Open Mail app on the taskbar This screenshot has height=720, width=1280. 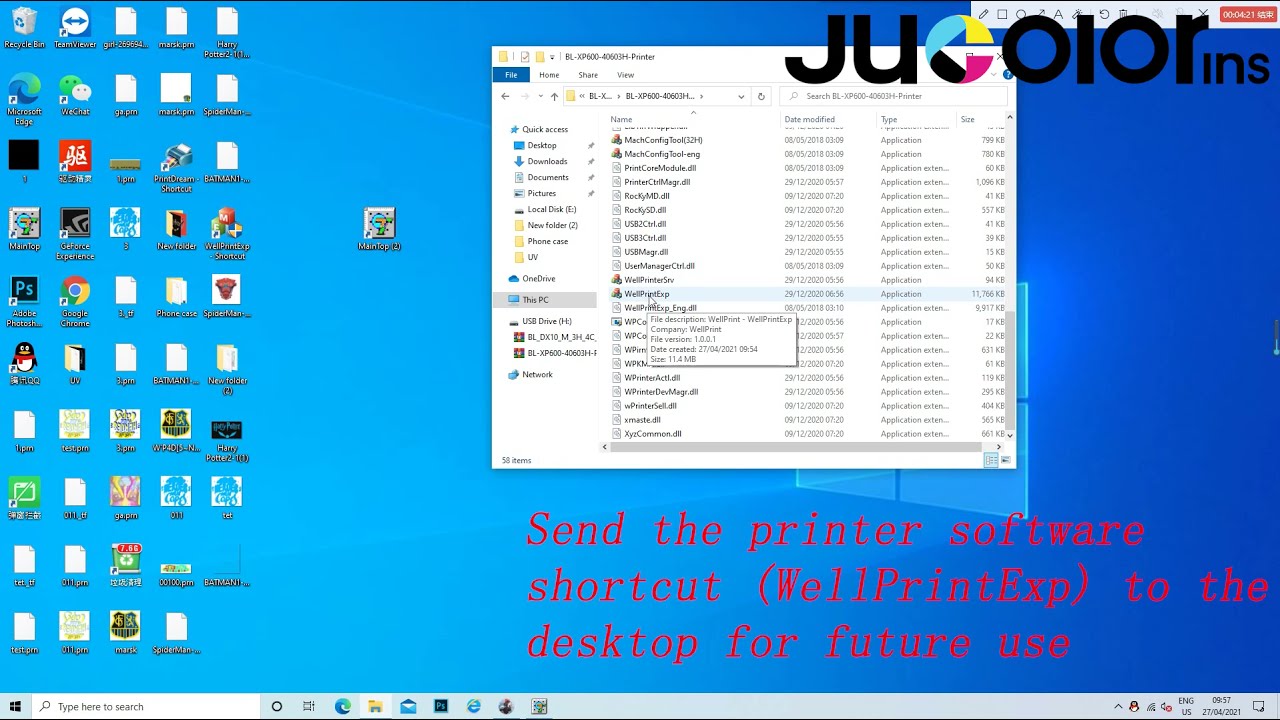pyautogui.click(x=408, y=707)
